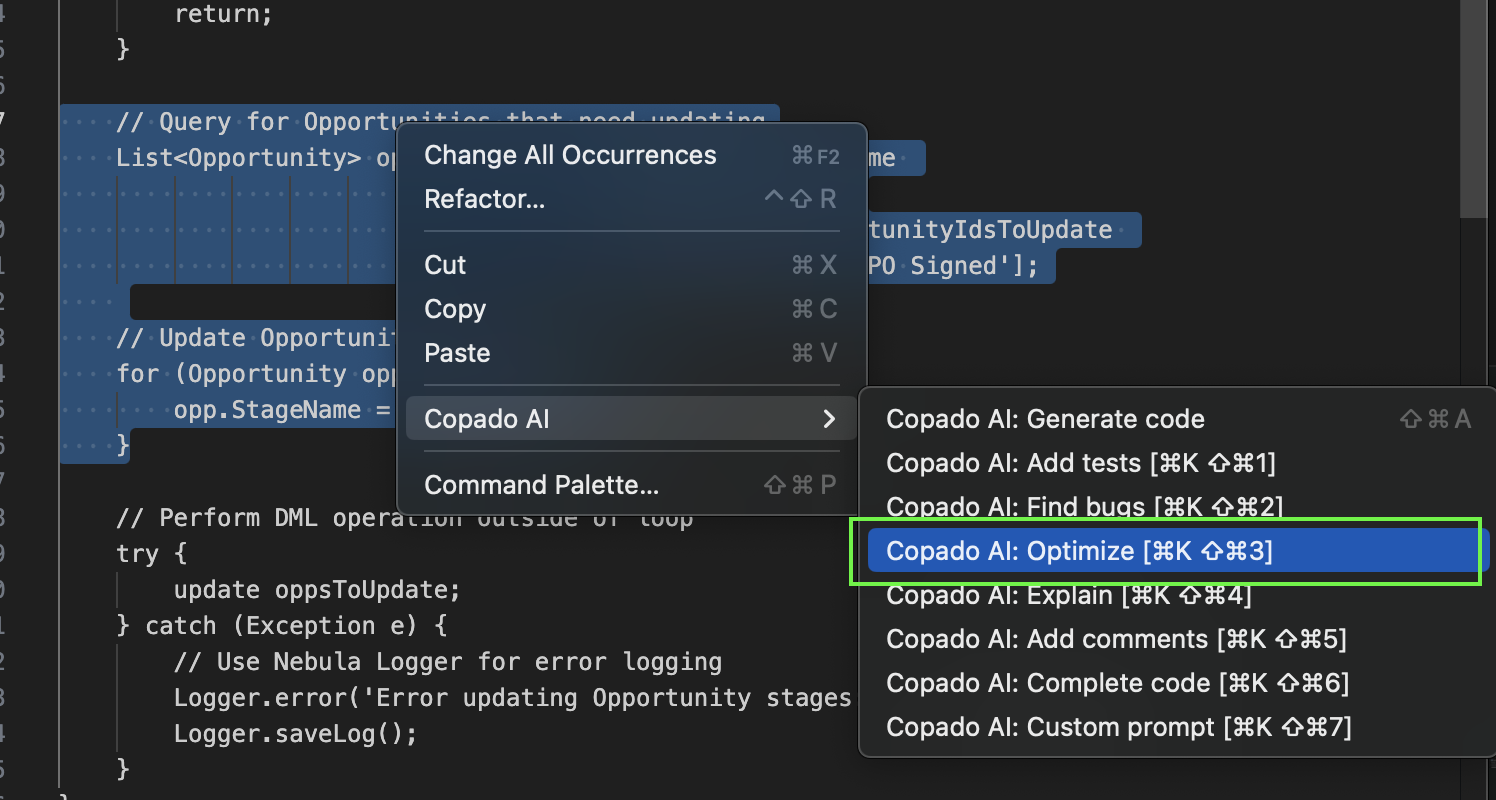This screenshot has width=1496, height=800.
Task: Click the Logger.saveLog() call in code
Action: (294, 734)
